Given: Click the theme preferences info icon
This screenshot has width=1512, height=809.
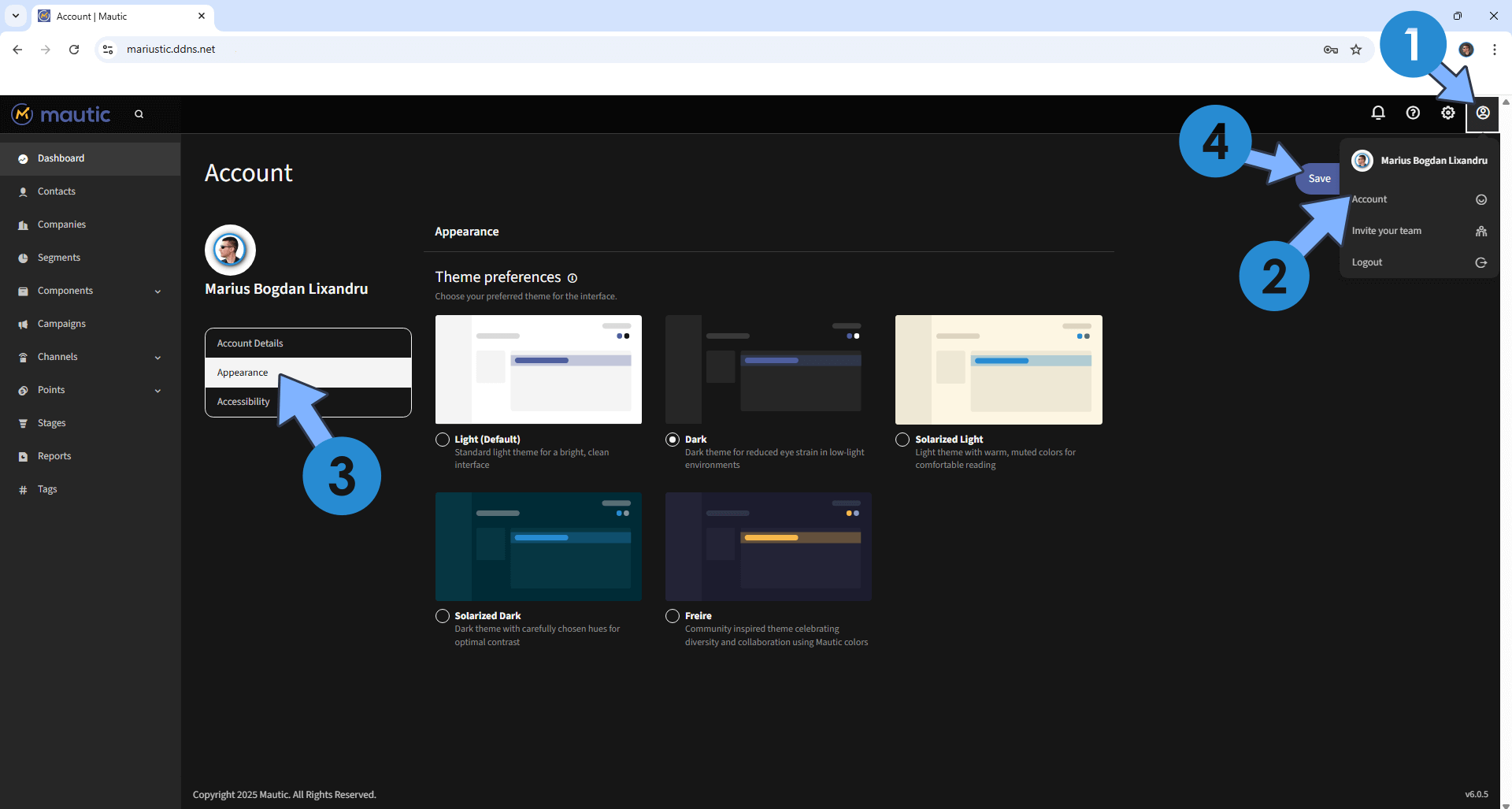Looking at the screenshot, I should click(x=573, y=278).
